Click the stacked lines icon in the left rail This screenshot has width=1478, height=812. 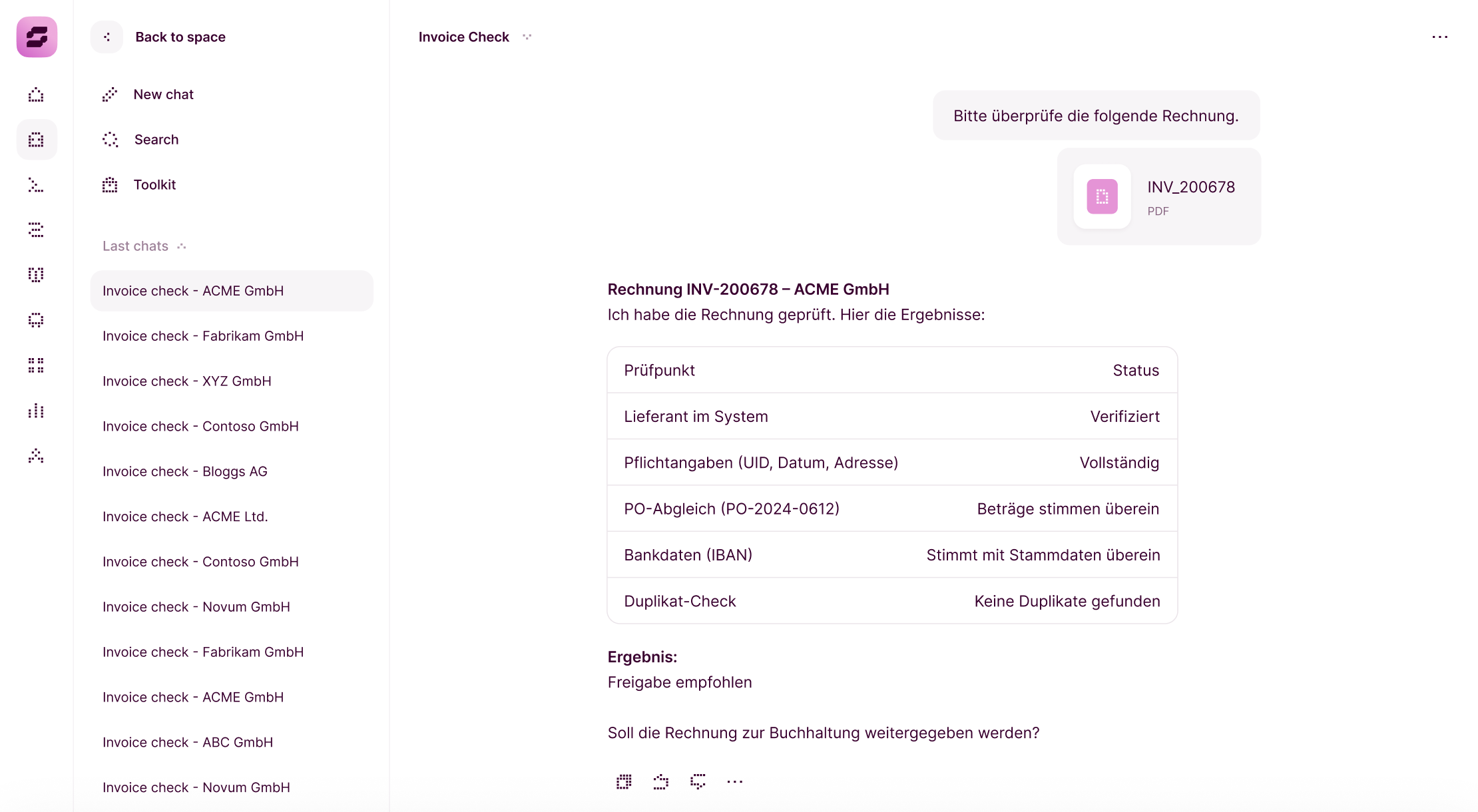[36, 230]
